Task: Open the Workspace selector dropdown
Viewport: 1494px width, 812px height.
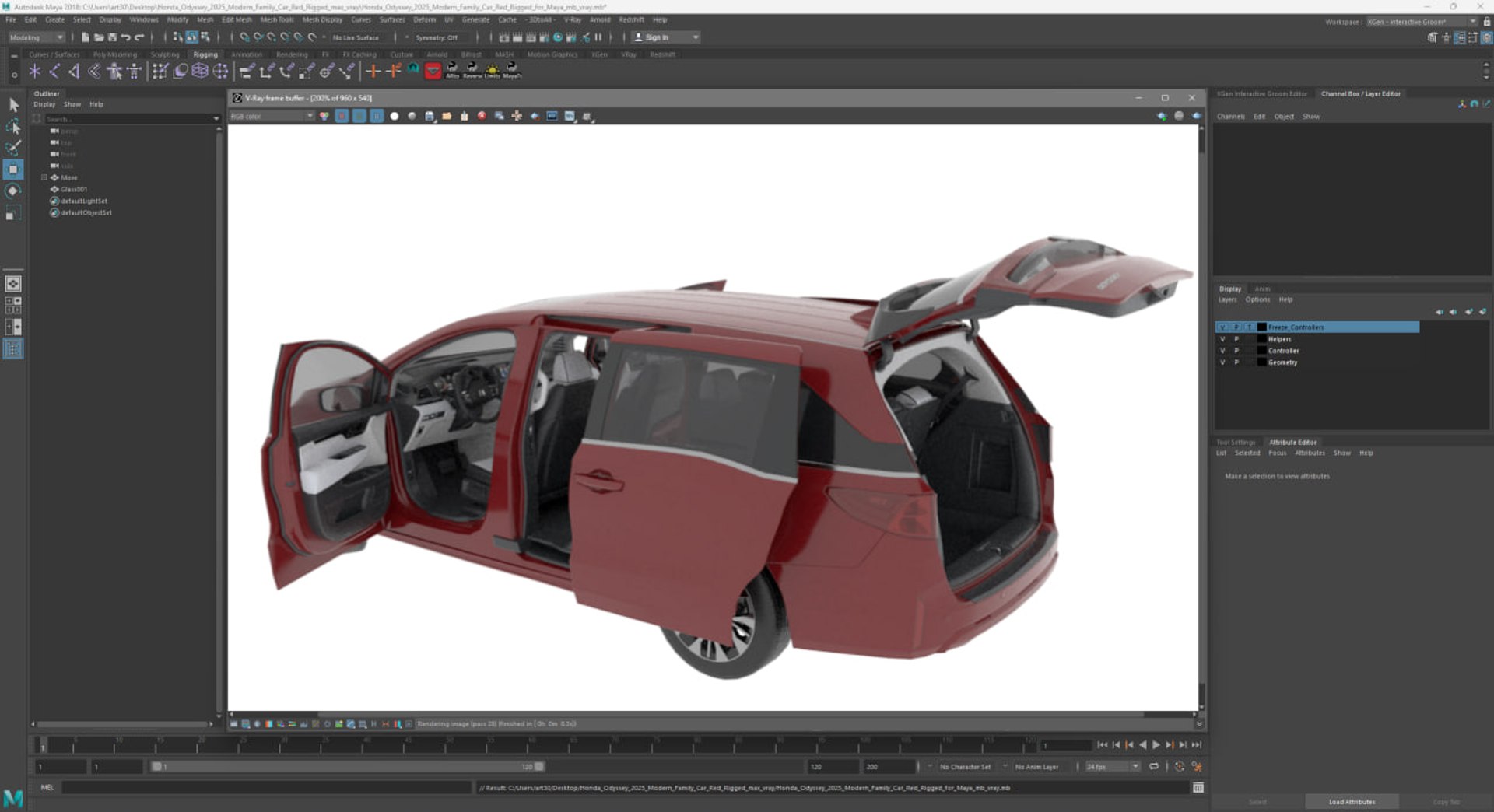Action: point(1422,22)
